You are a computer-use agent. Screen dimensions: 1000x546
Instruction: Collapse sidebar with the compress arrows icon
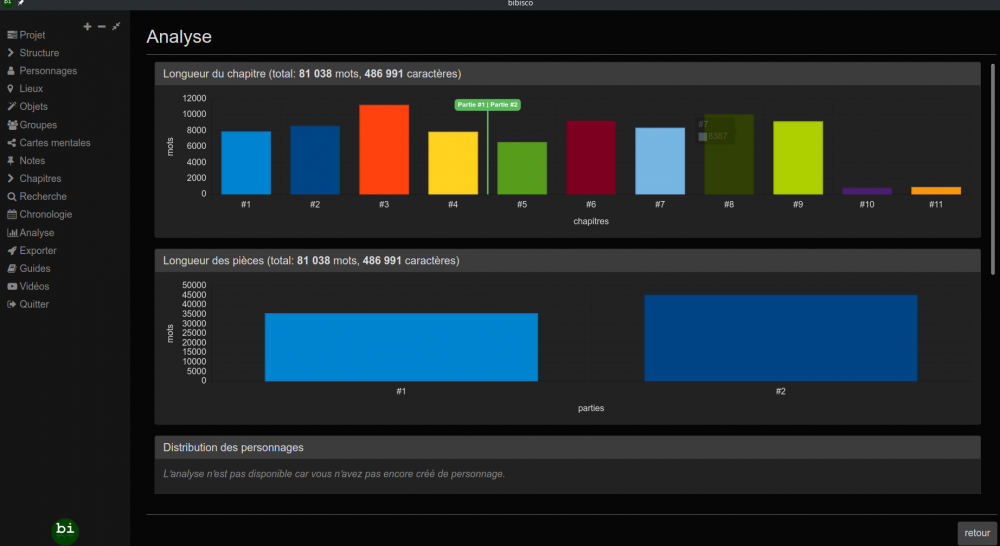click(116, 26)
